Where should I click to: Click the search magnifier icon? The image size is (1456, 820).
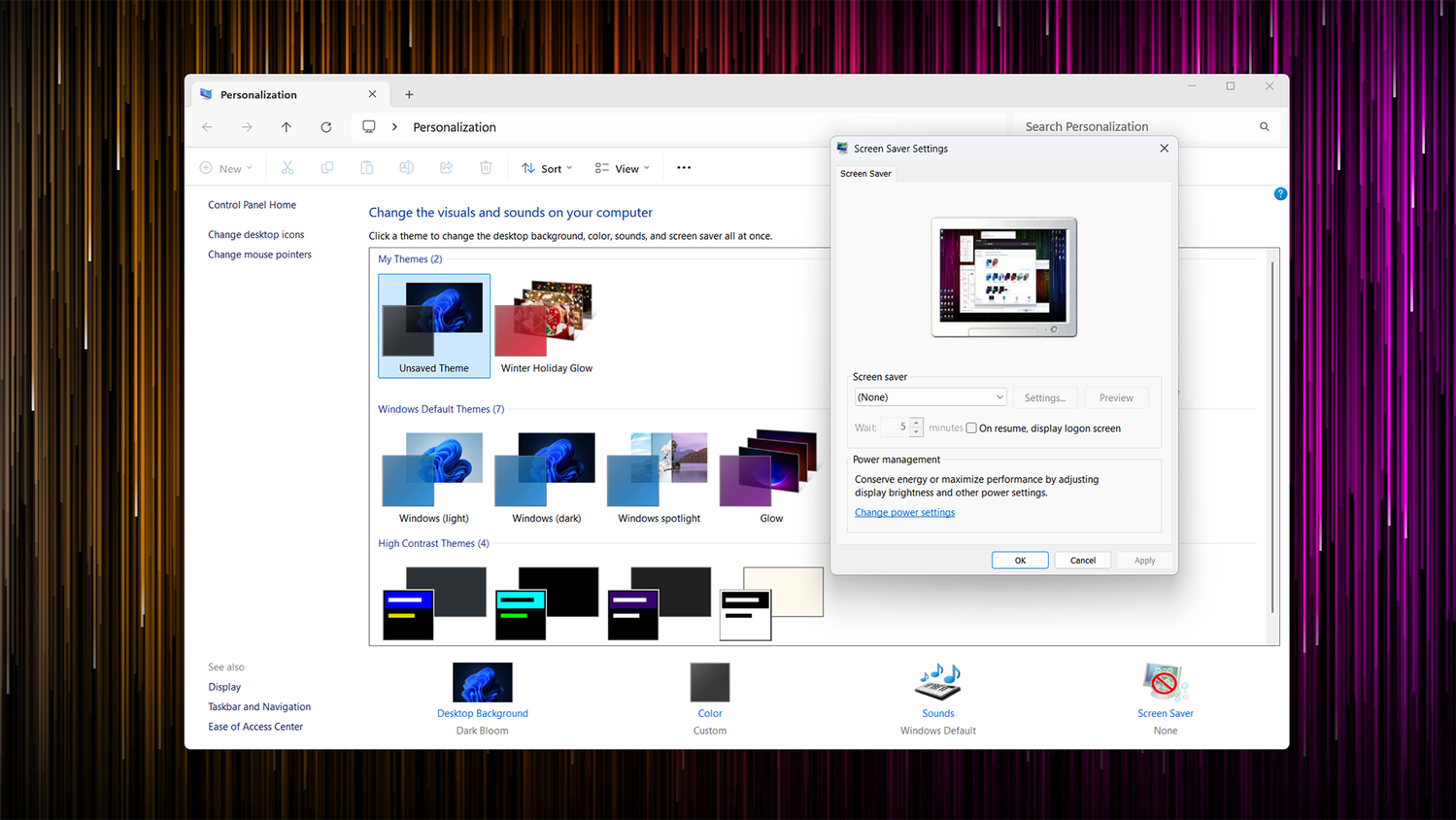pyautogui.click(x=1265, y=127)
